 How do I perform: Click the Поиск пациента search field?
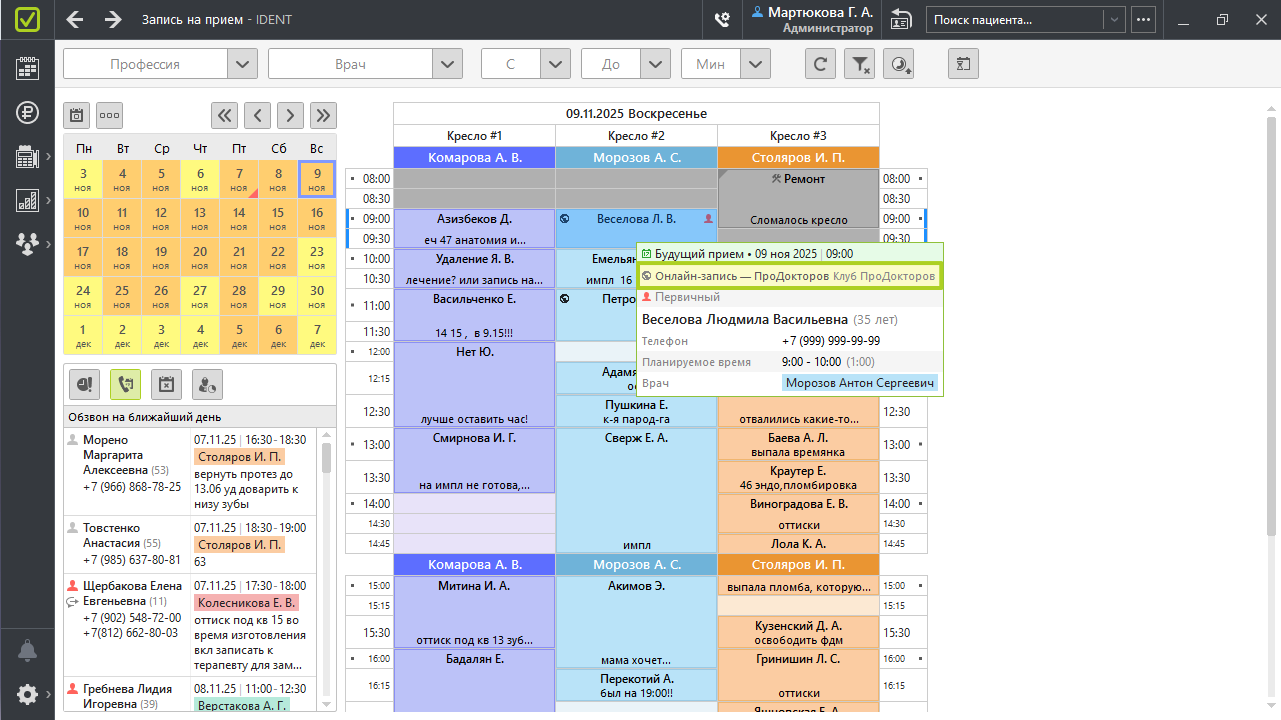pyautogui.click(x=1015, y=20)
